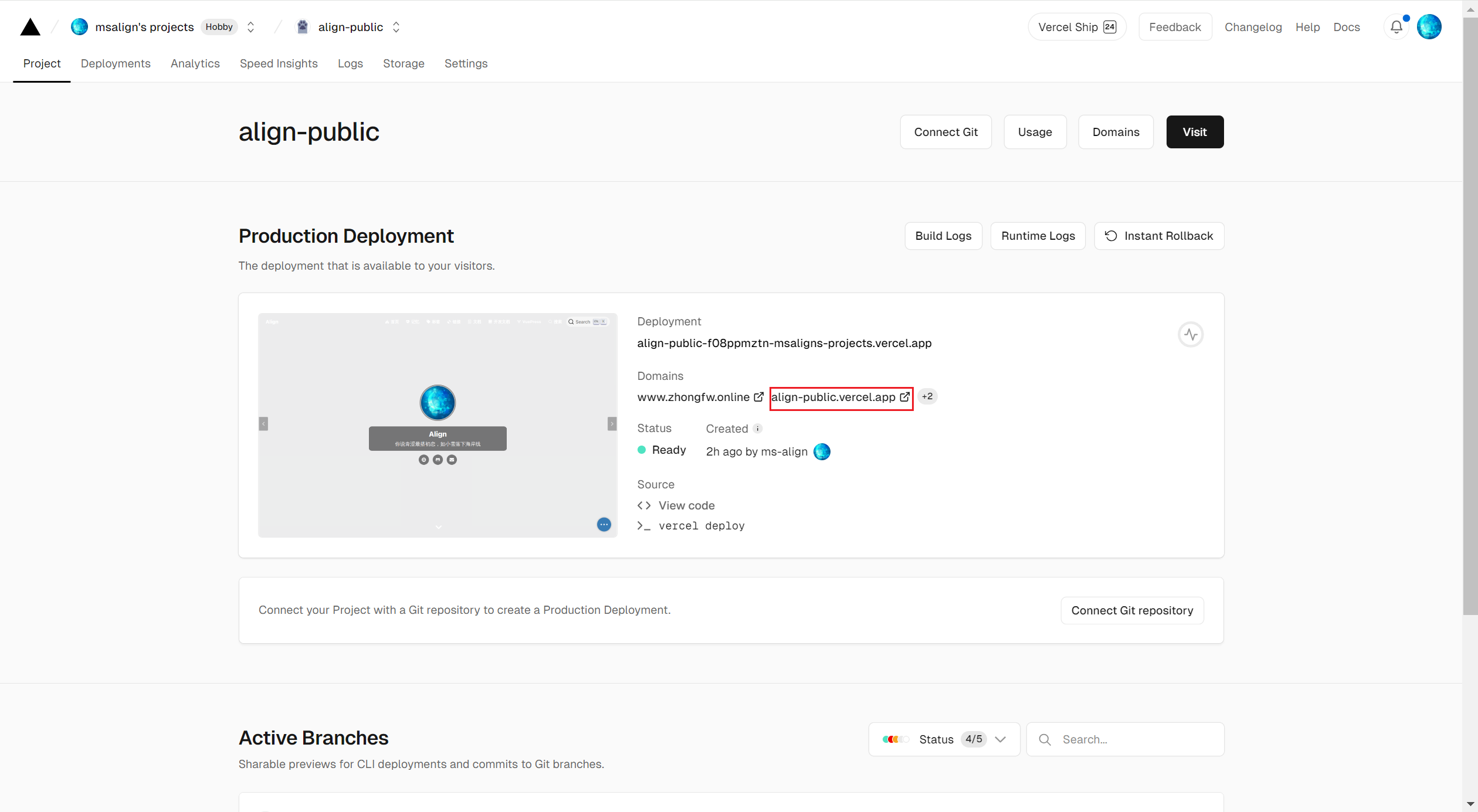Click the black Visit button
1478x812 pixels.
[1195, 132]
